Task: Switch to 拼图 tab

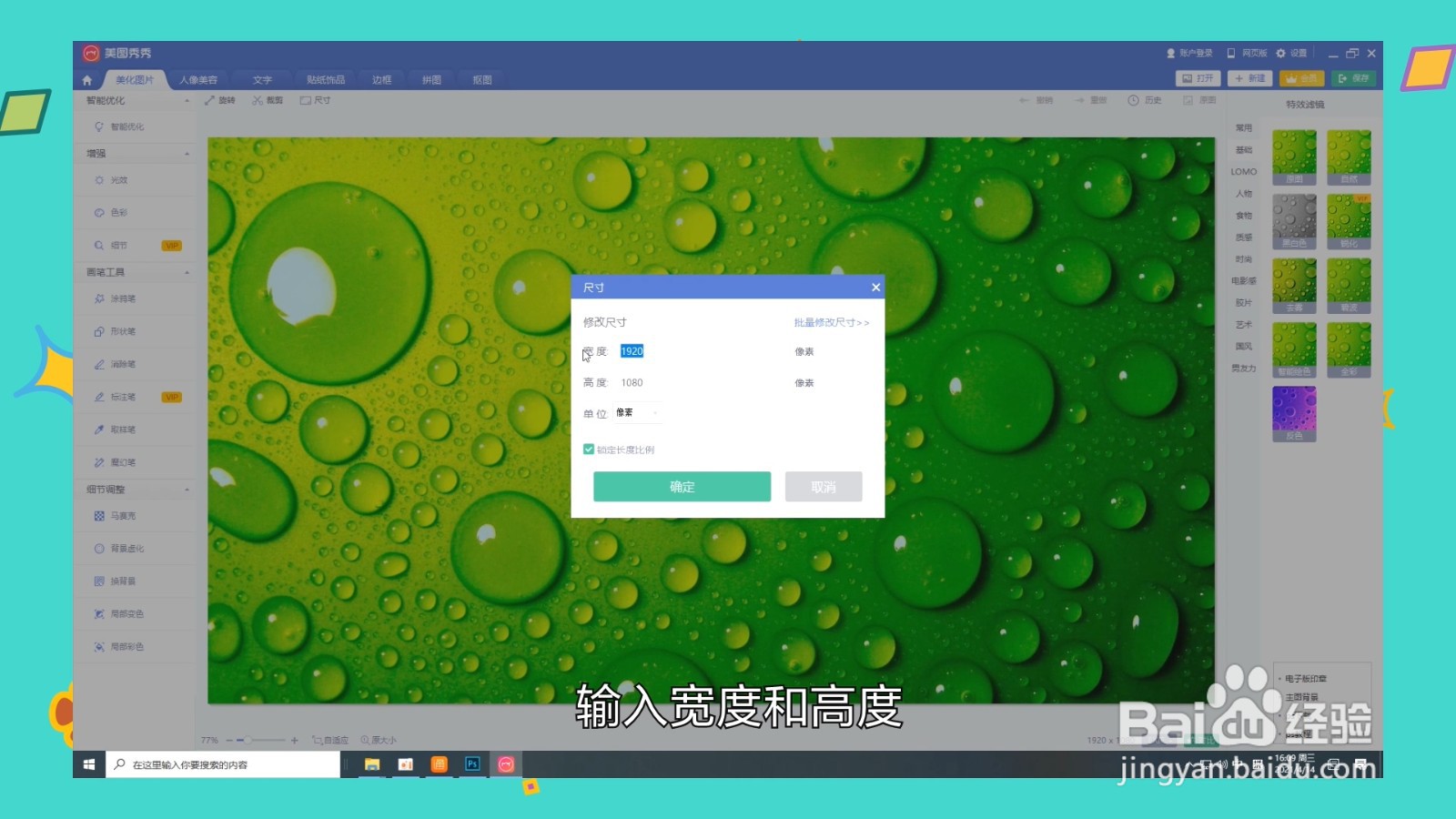Action: coord(431,80)
